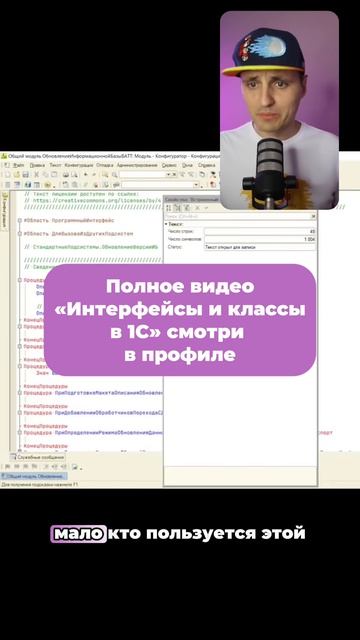Select the Статус value field
The width and height of the screenshot is (360, 640).
pyautogui.click(x=260, y=247)
